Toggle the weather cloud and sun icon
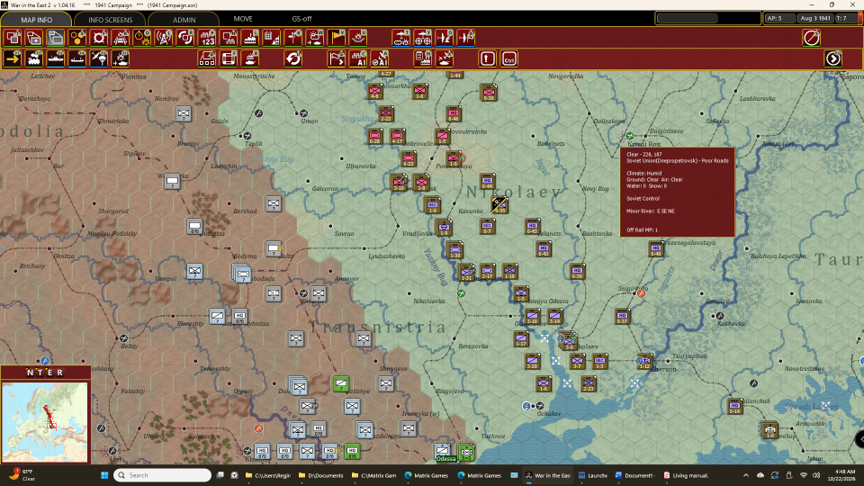Image resolution: width=864 pixels, height=486 pixels. [315, 38]
